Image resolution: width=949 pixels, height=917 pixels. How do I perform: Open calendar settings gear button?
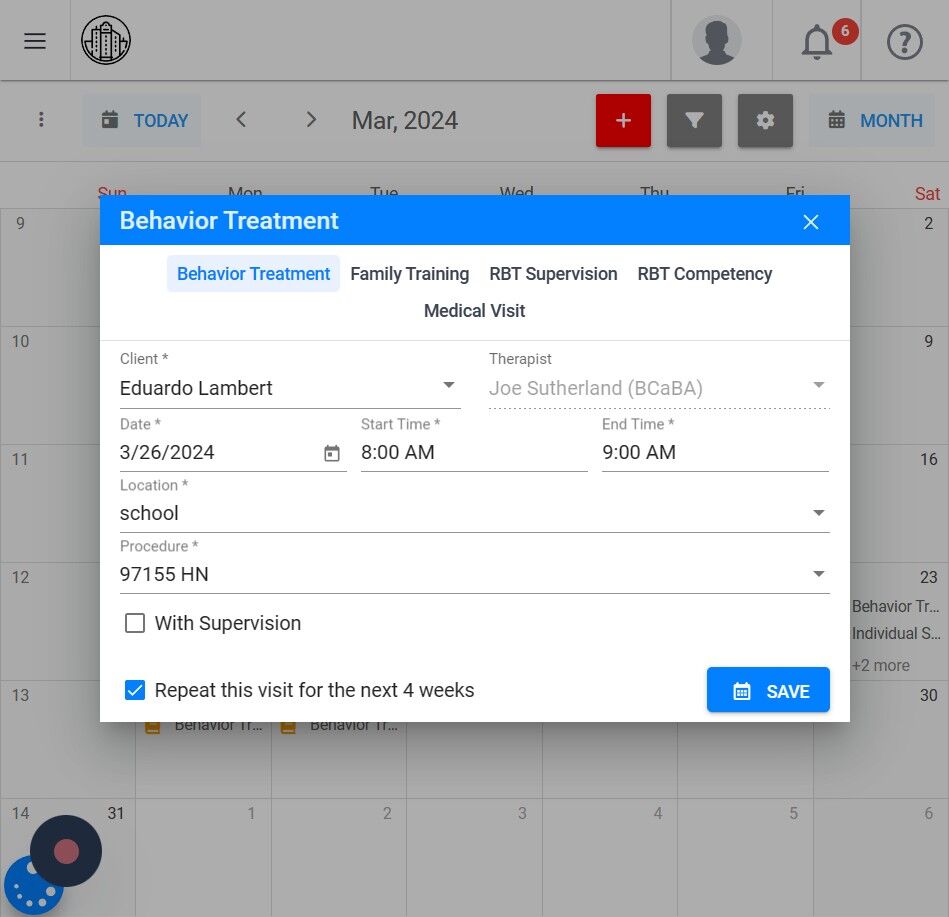coord(765,120)
